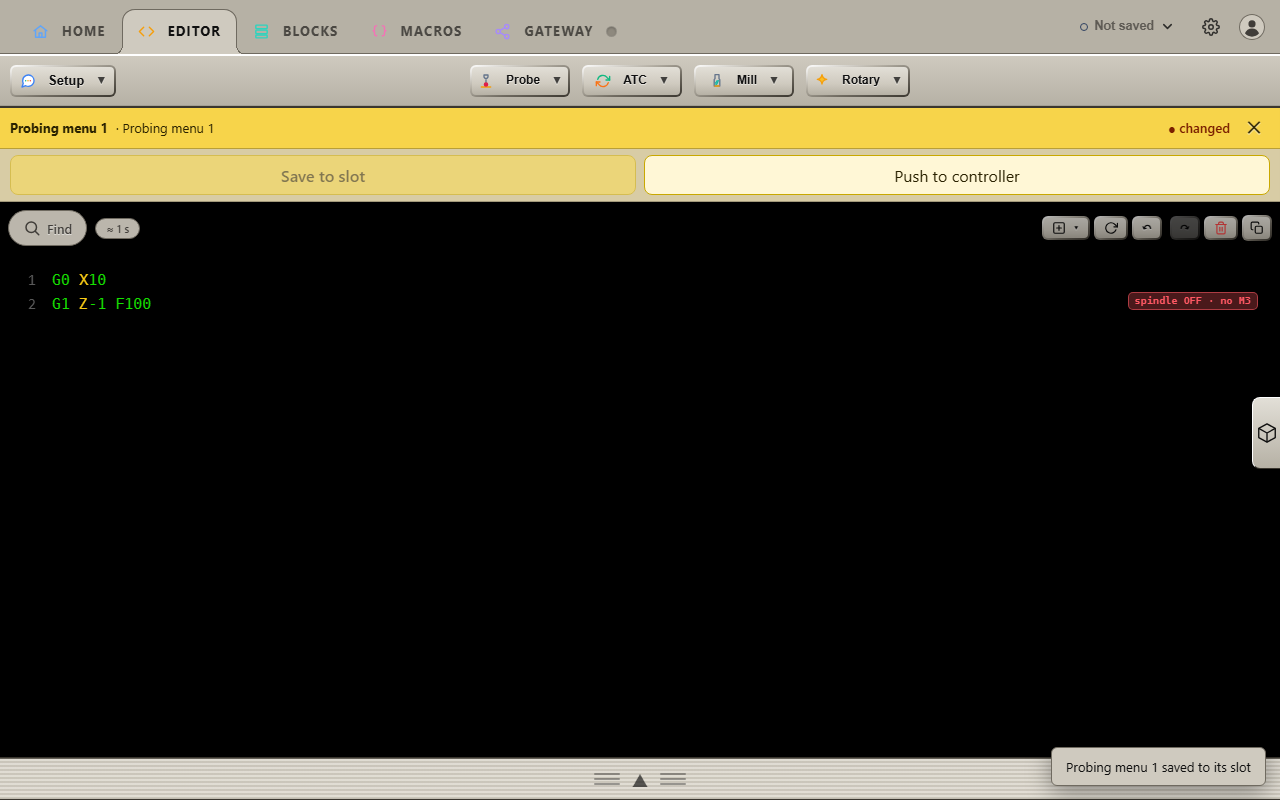The width and height of the screenshot is (1280, 800).
Task: Expand the bottom panel arrow
Action: [x=640, y=780]
